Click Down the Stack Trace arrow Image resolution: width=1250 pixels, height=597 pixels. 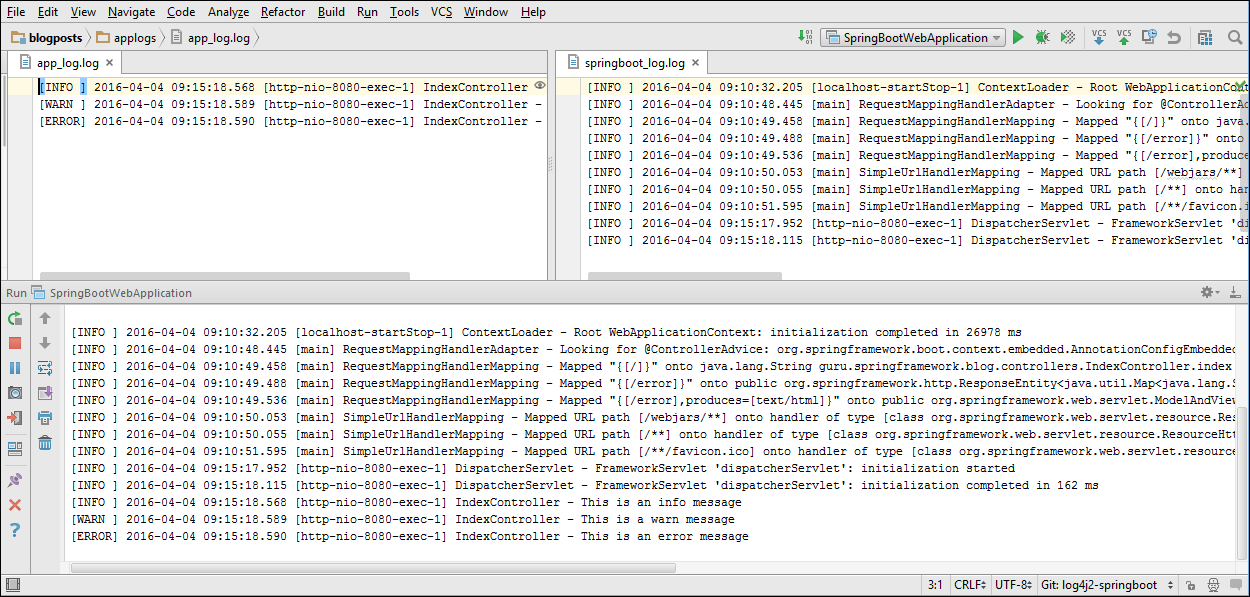[x=45, y=343]
